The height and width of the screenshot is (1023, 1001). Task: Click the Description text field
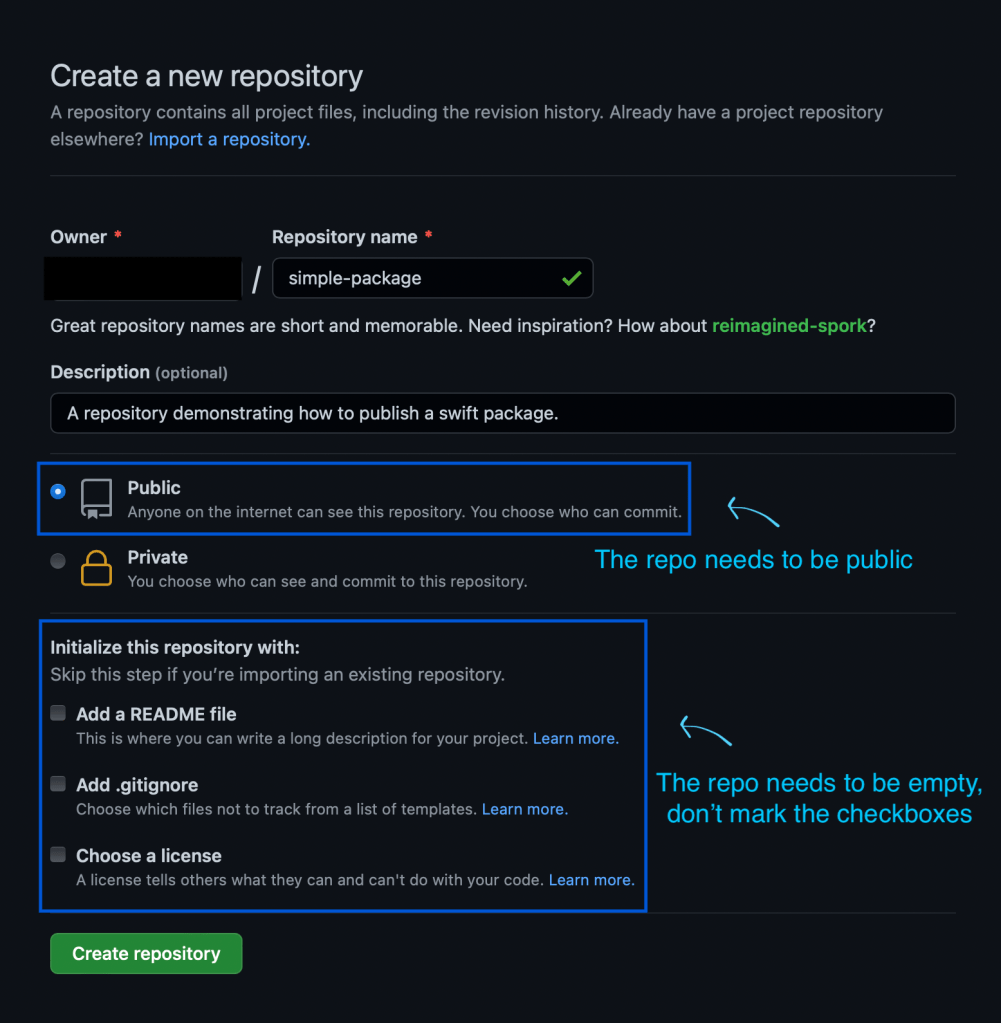tap(502, 413)
